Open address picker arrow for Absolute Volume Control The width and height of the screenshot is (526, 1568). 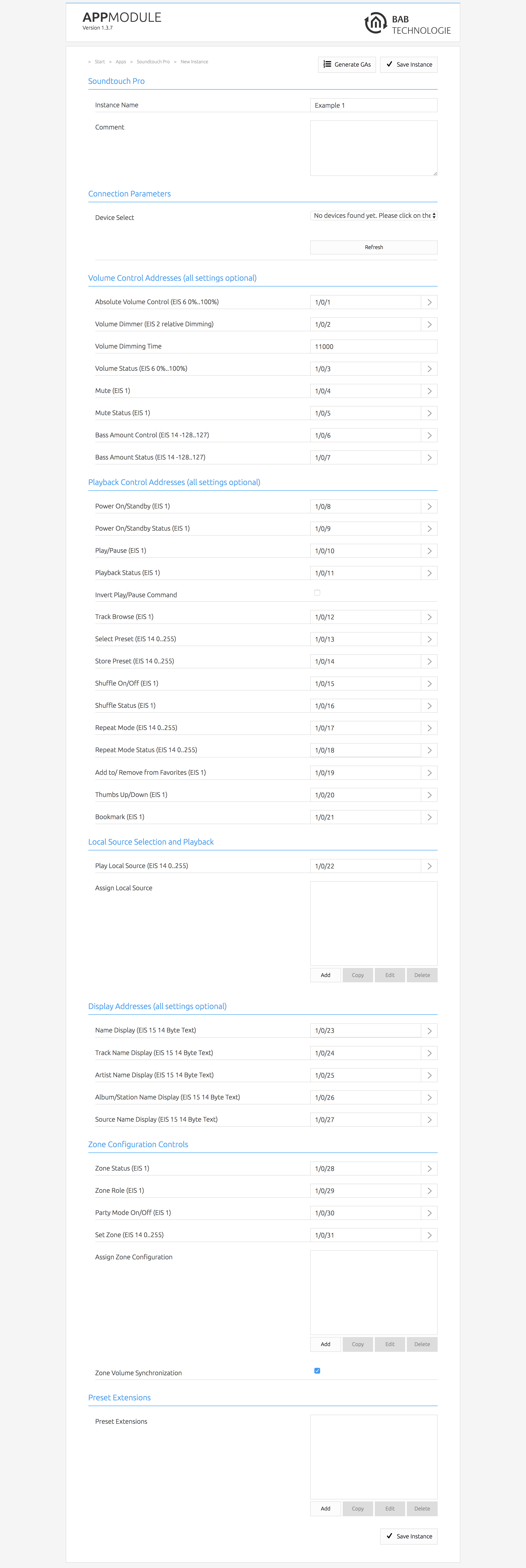pos(429,303)
